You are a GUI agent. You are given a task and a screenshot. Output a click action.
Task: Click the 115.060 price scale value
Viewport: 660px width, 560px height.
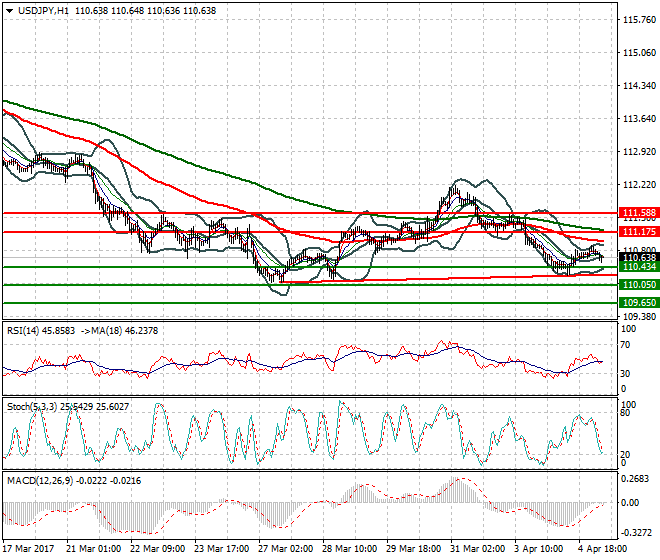(x=639, y=53)
